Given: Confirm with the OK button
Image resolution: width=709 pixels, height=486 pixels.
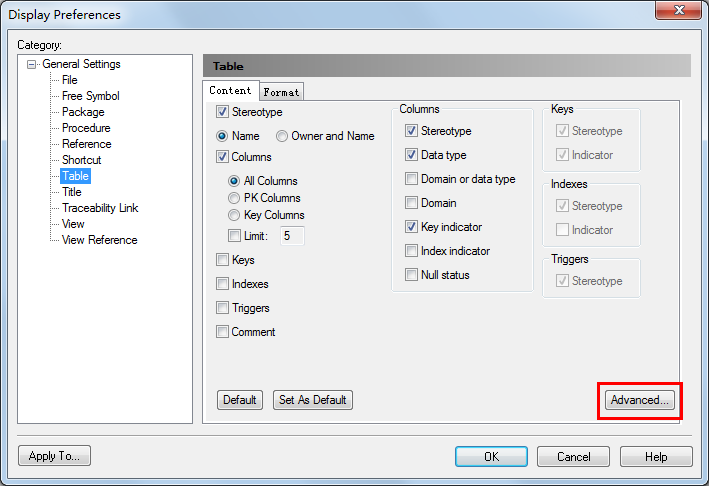Looking at the screenshot, I should click(491, 457).
